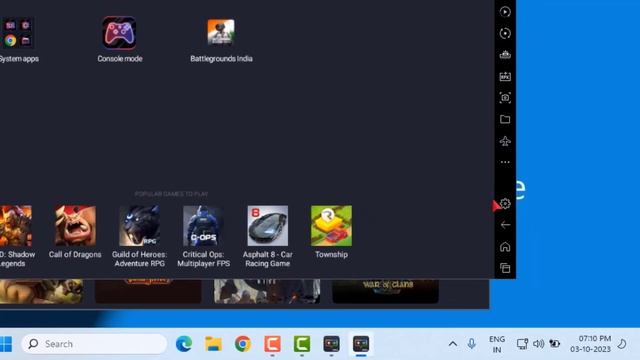Open volume control tray icon
The image size is (640, 360).
[x=538, y=344]
